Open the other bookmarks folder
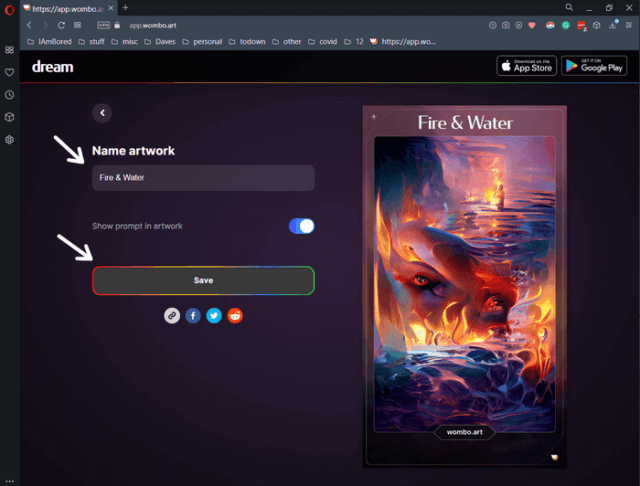640x486 pixels. 287,42
